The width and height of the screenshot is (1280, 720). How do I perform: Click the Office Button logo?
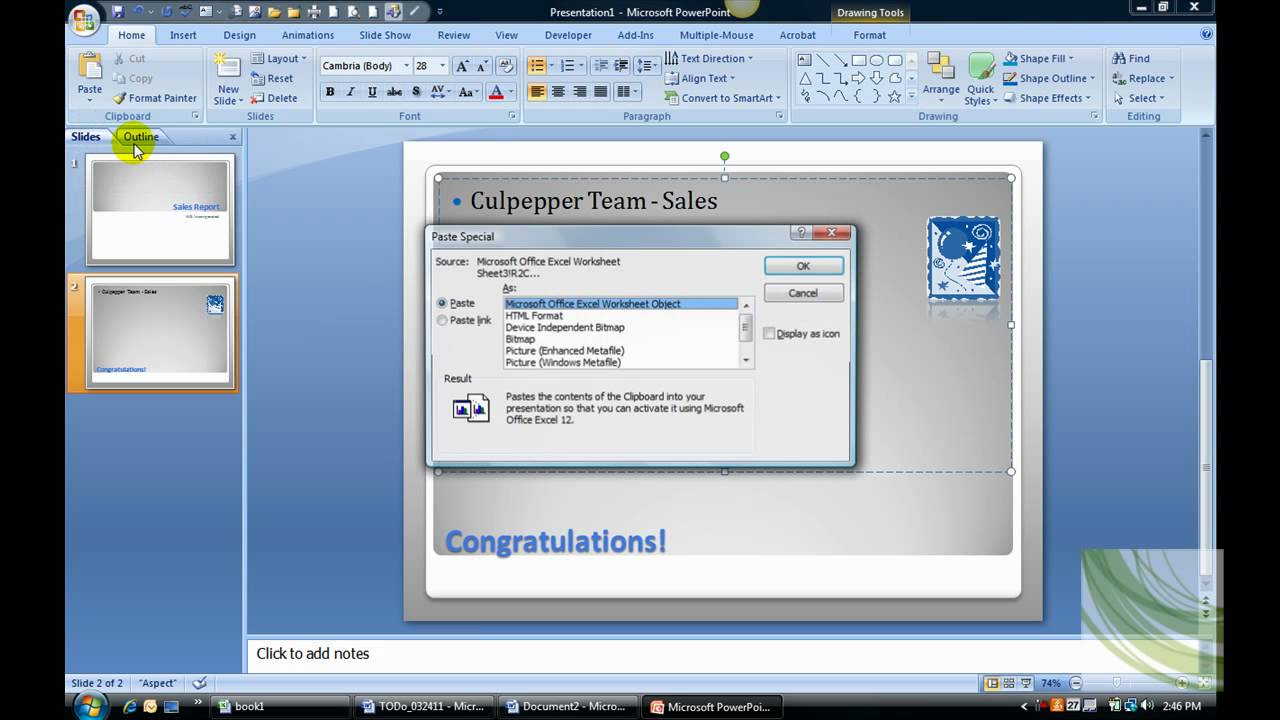pos(85,18)
